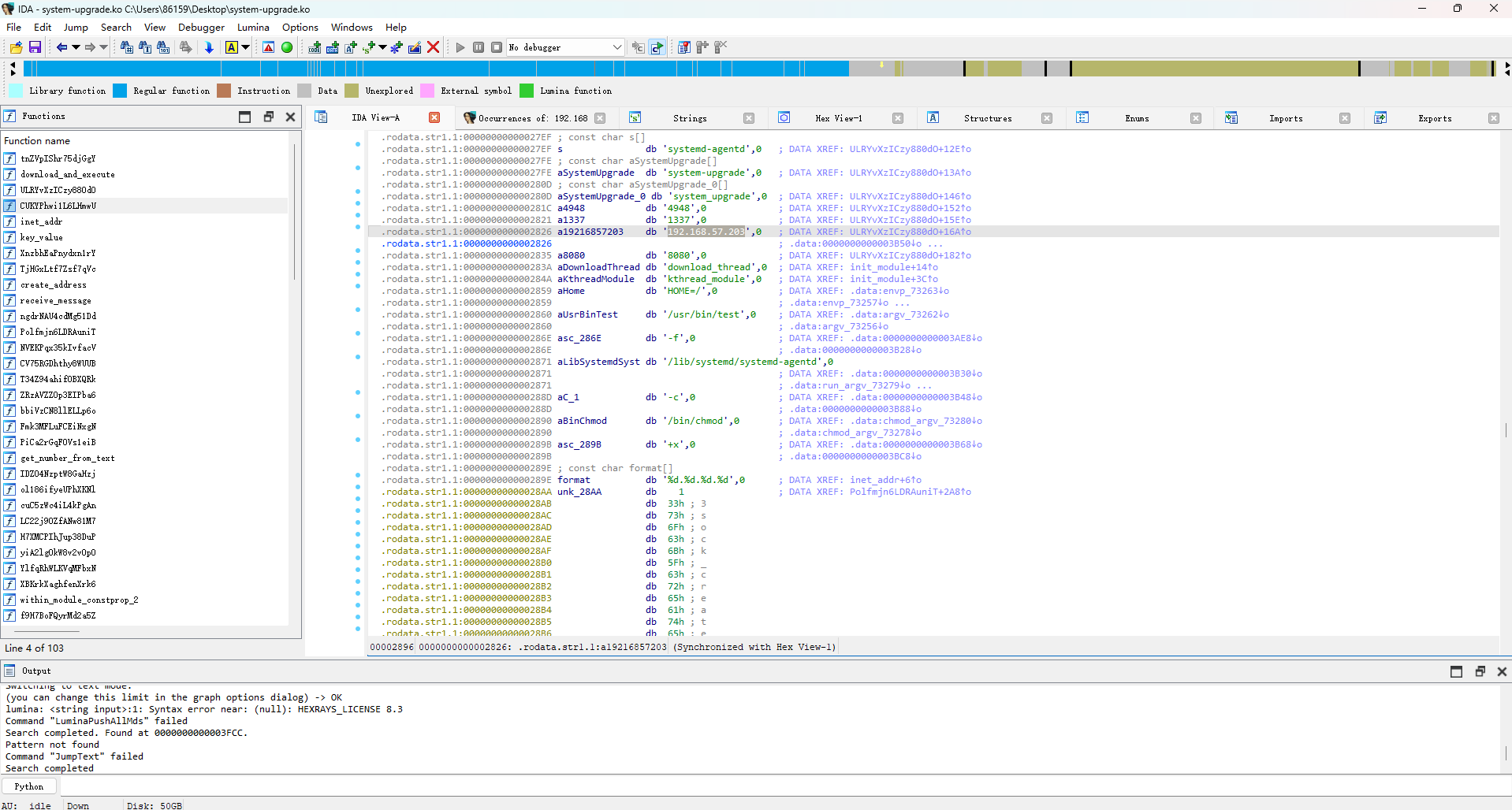Select the create_address function
The height and width of the screenshot is (810, 1512).
point(54,284)
